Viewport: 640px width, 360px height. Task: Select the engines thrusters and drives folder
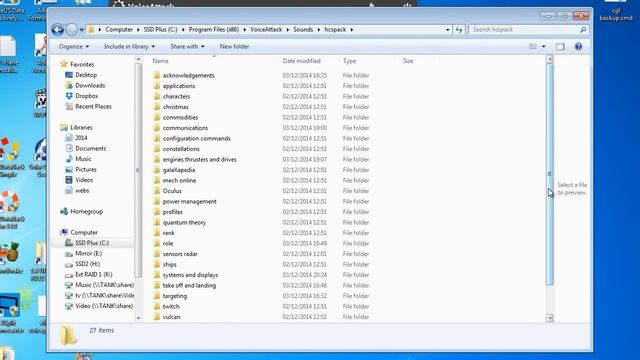199,160
